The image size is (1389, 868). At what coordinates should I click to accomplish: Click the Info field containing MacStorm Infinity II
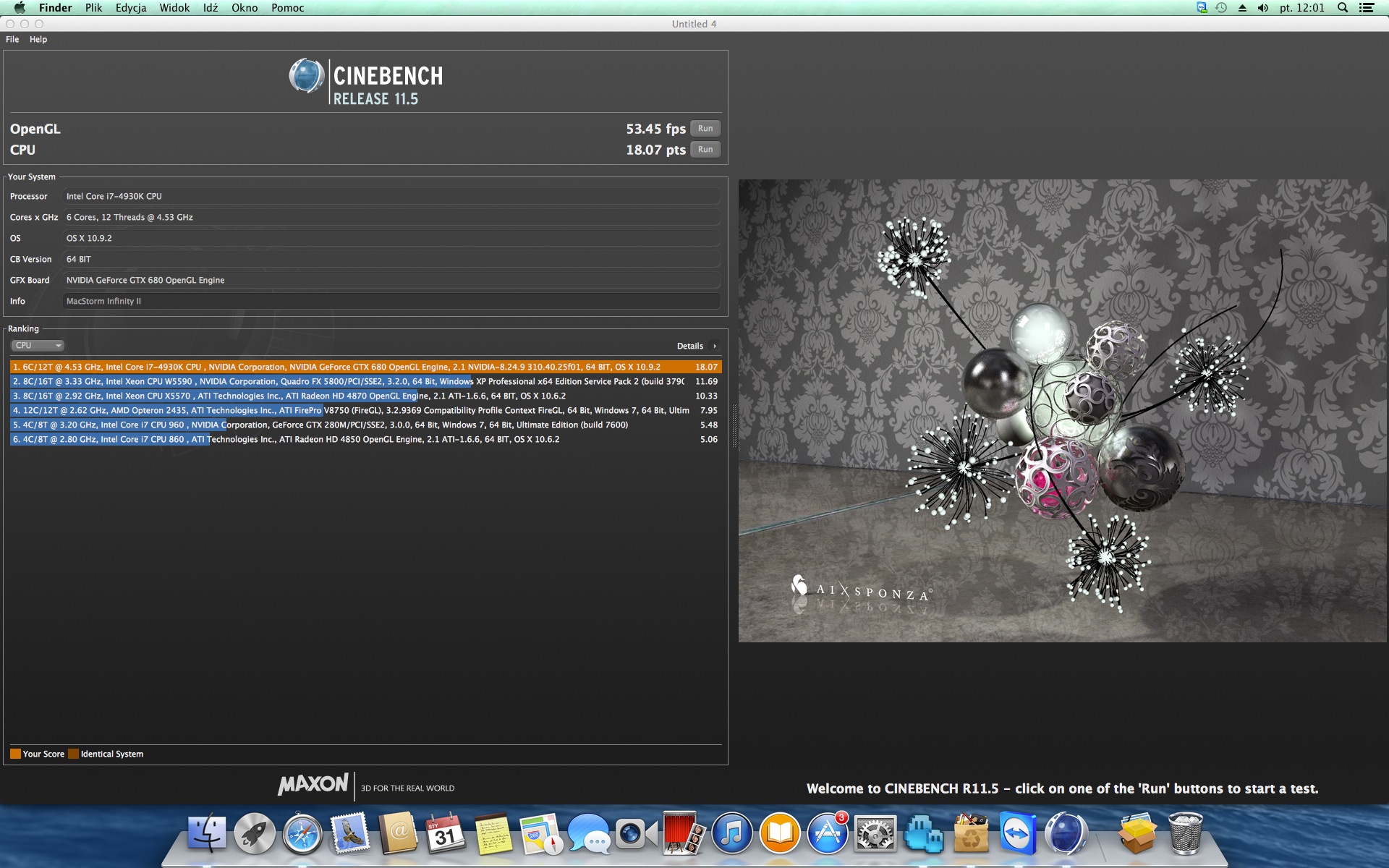point(391,302)
